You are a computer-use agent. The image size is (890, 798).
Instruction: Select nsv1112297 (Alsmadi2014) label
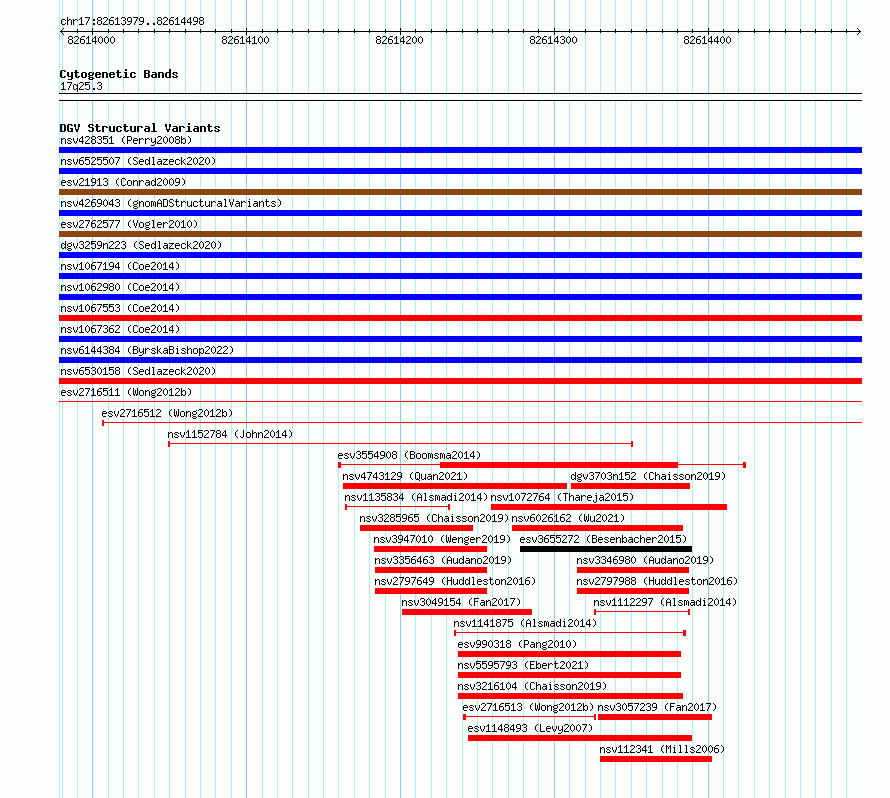click(665, 602)
